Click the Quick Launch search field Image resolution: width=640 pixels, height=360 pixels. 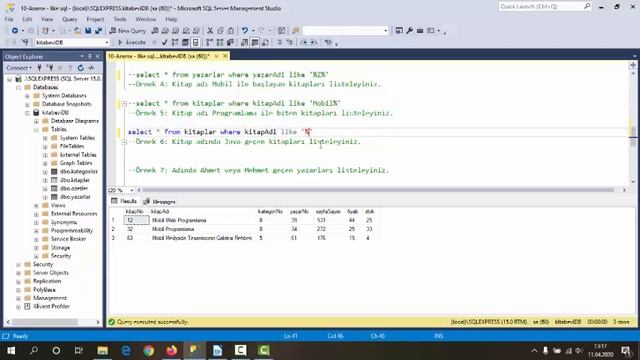click(544, 7)
